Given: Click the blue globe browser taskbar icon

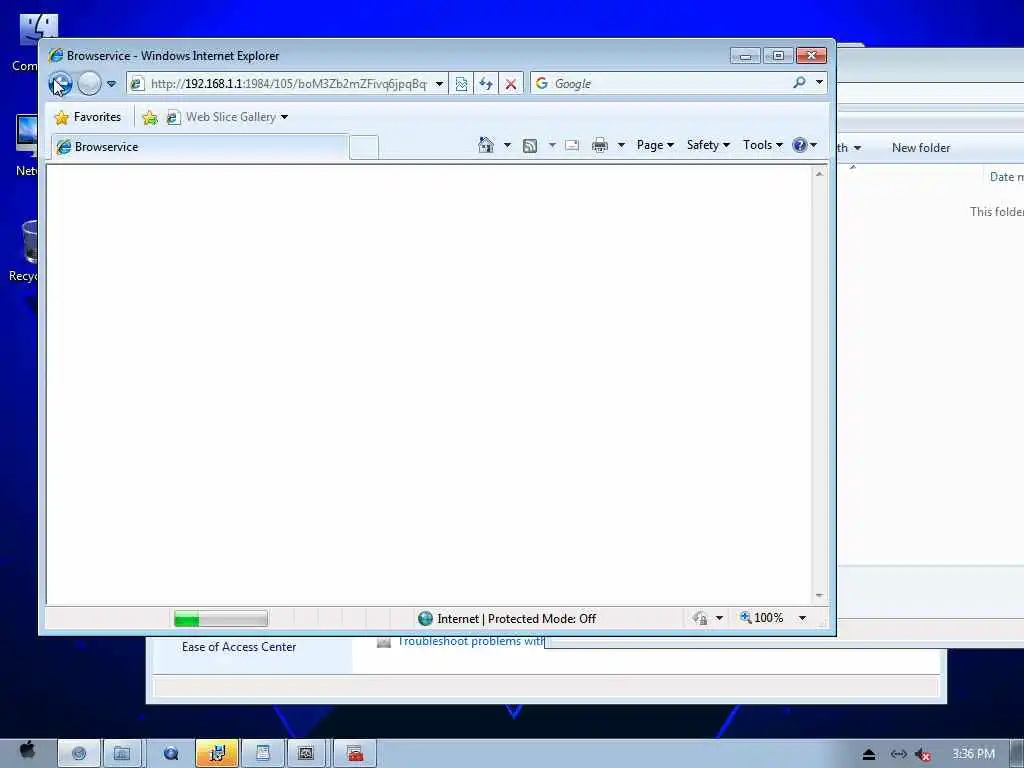Looking at the screenshot, I should click(x=171, y=753).
